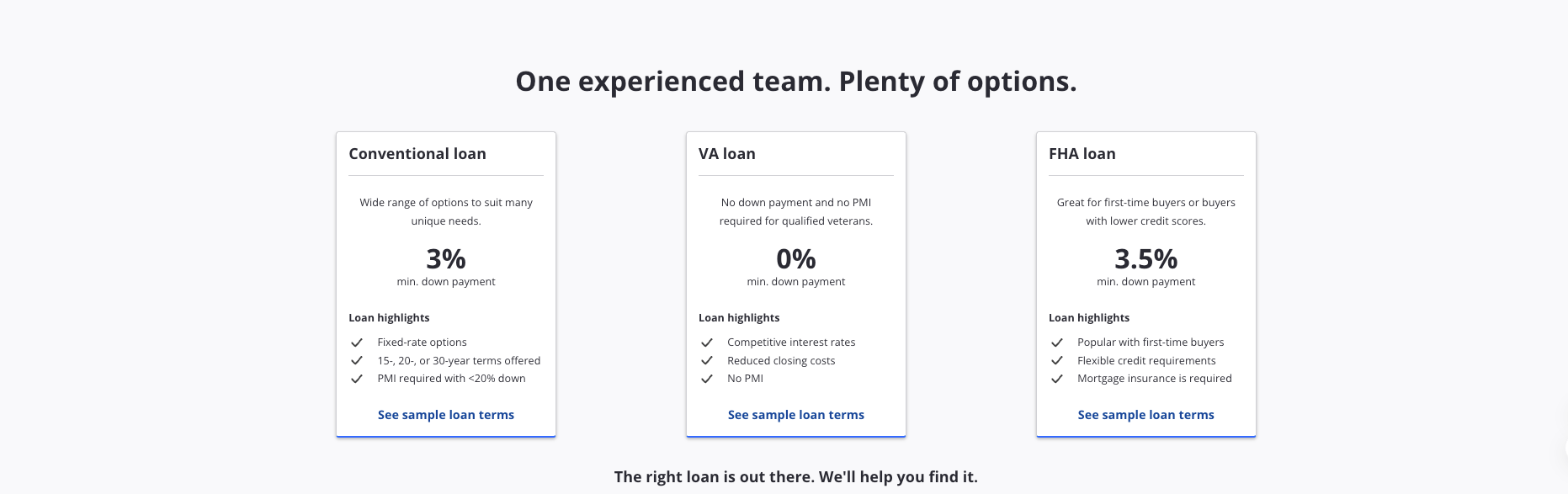Click the One experienced team heading
1568x494 pixels.
(796, 82)
